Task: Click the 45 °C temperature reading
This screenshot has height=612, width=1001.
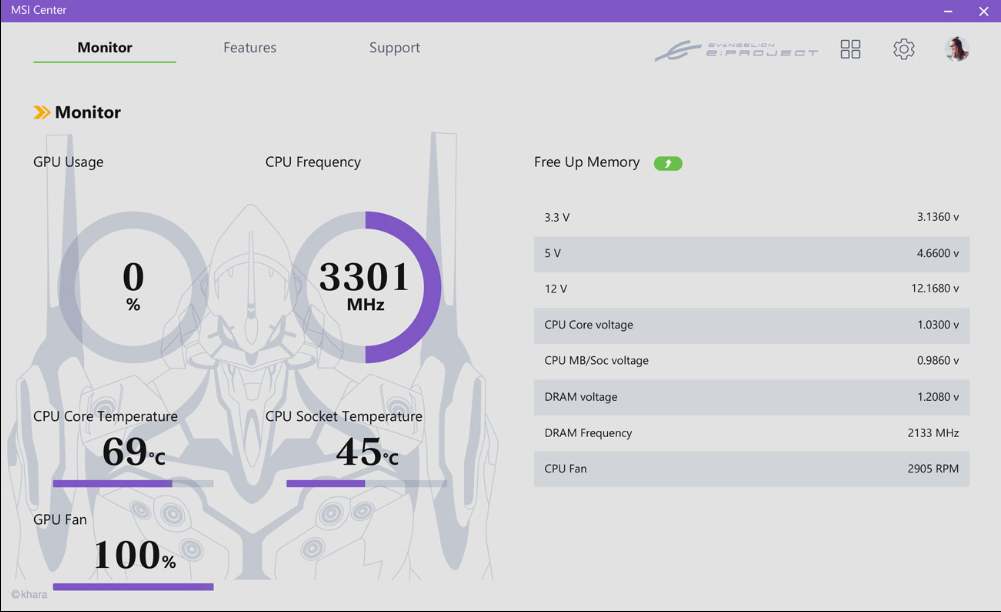Action: pos(367,452)
